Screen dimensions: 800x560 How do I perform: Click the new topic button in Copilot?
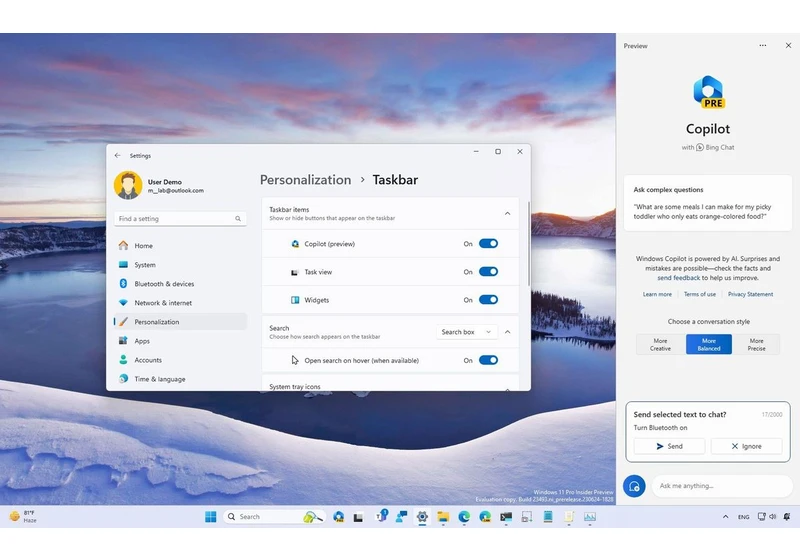coord(634,486)
